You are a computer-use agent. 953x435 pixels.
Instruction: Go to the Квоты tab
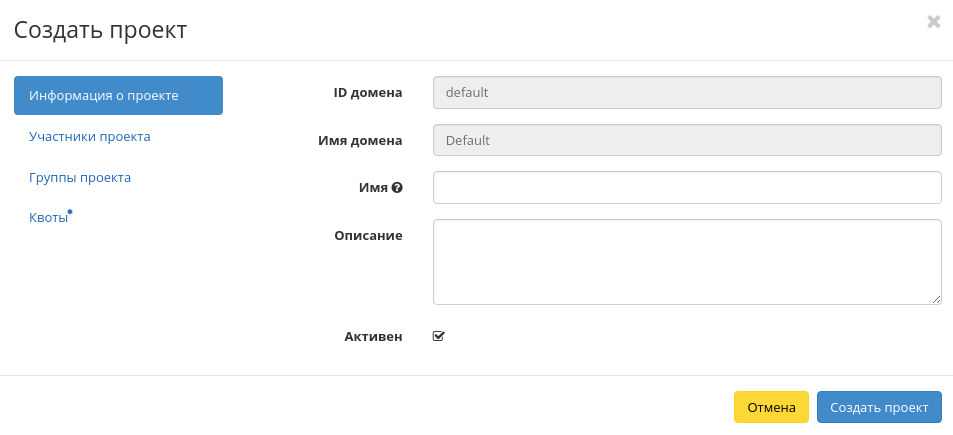(49, 218)
